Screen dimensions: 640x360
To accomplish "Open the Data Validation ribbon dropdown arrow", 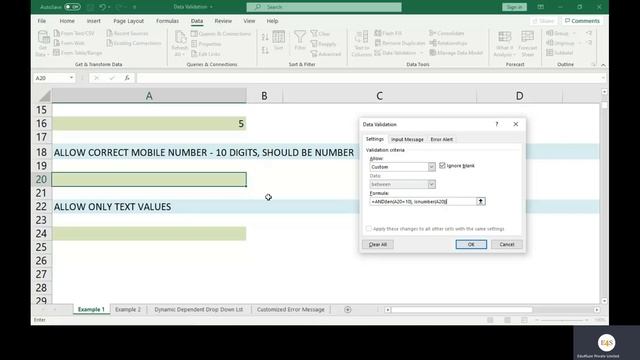I will [x=422, y=53].
